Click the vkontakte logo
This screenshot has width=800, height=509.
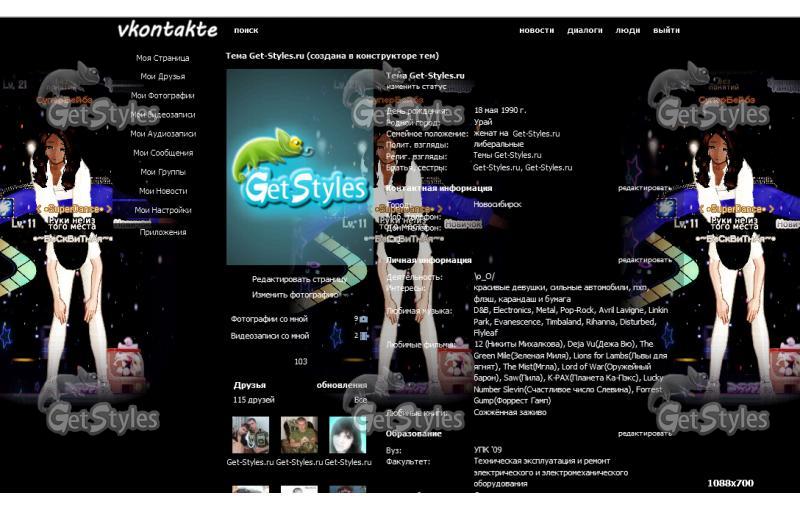click(x=167, y=29)
